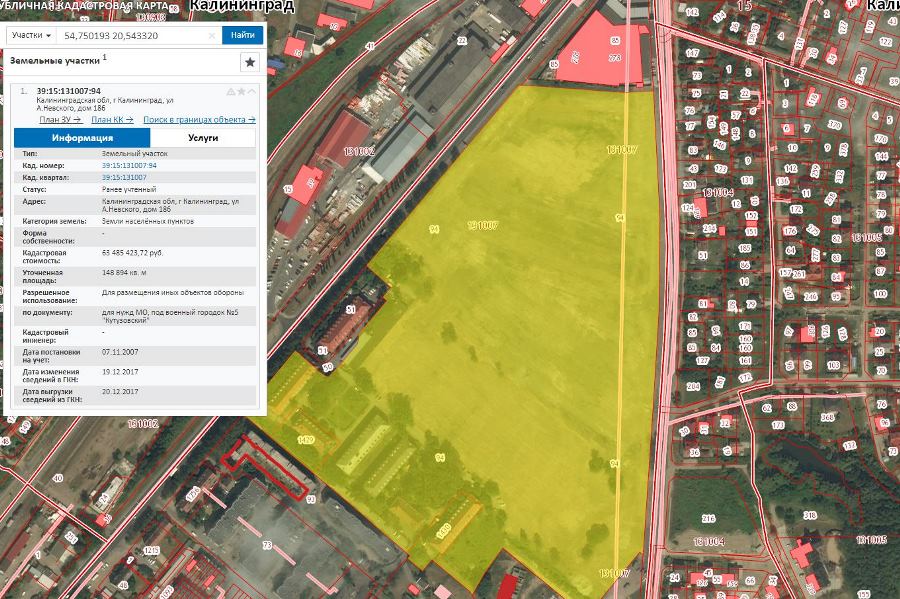Screen dimensions: 900x599
Task: Click the Земельные участки results heading
Action: click(x=55, y=60)
